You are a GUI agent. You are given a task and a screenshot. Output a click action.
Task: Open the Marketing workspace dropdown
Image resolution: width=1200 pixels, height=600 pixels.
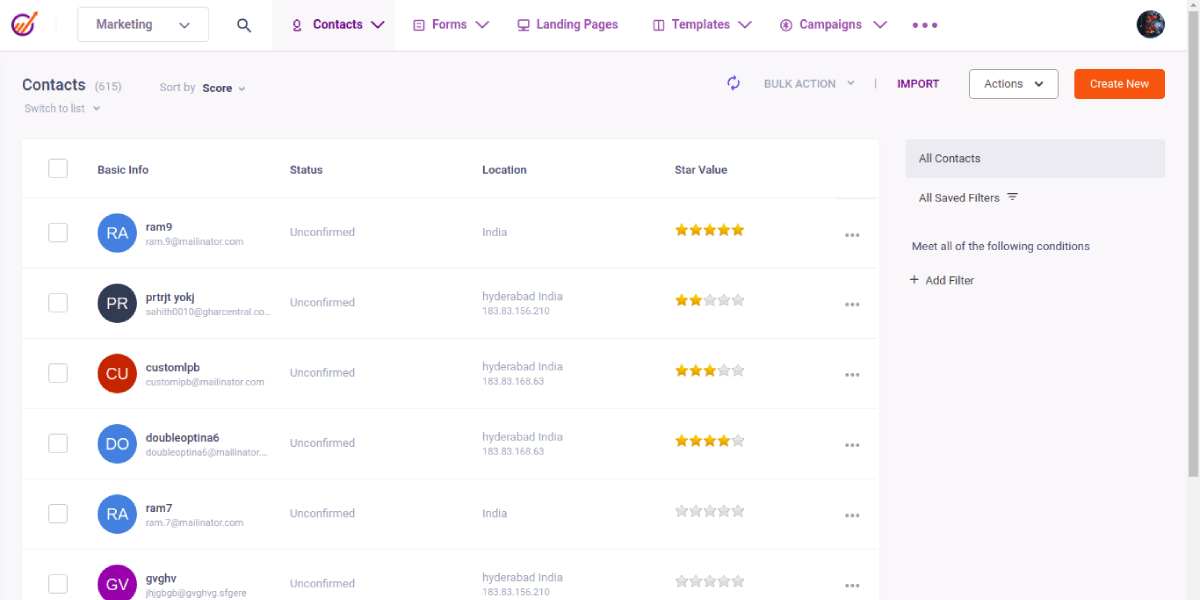[x=142, y=23]
